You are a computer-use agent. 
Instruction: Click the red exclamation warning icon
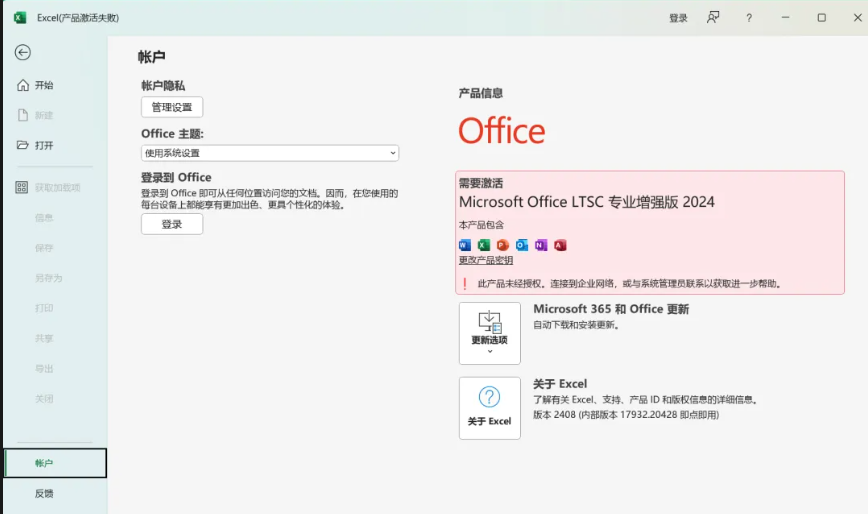pyautogui.click(x=464, y=284)
